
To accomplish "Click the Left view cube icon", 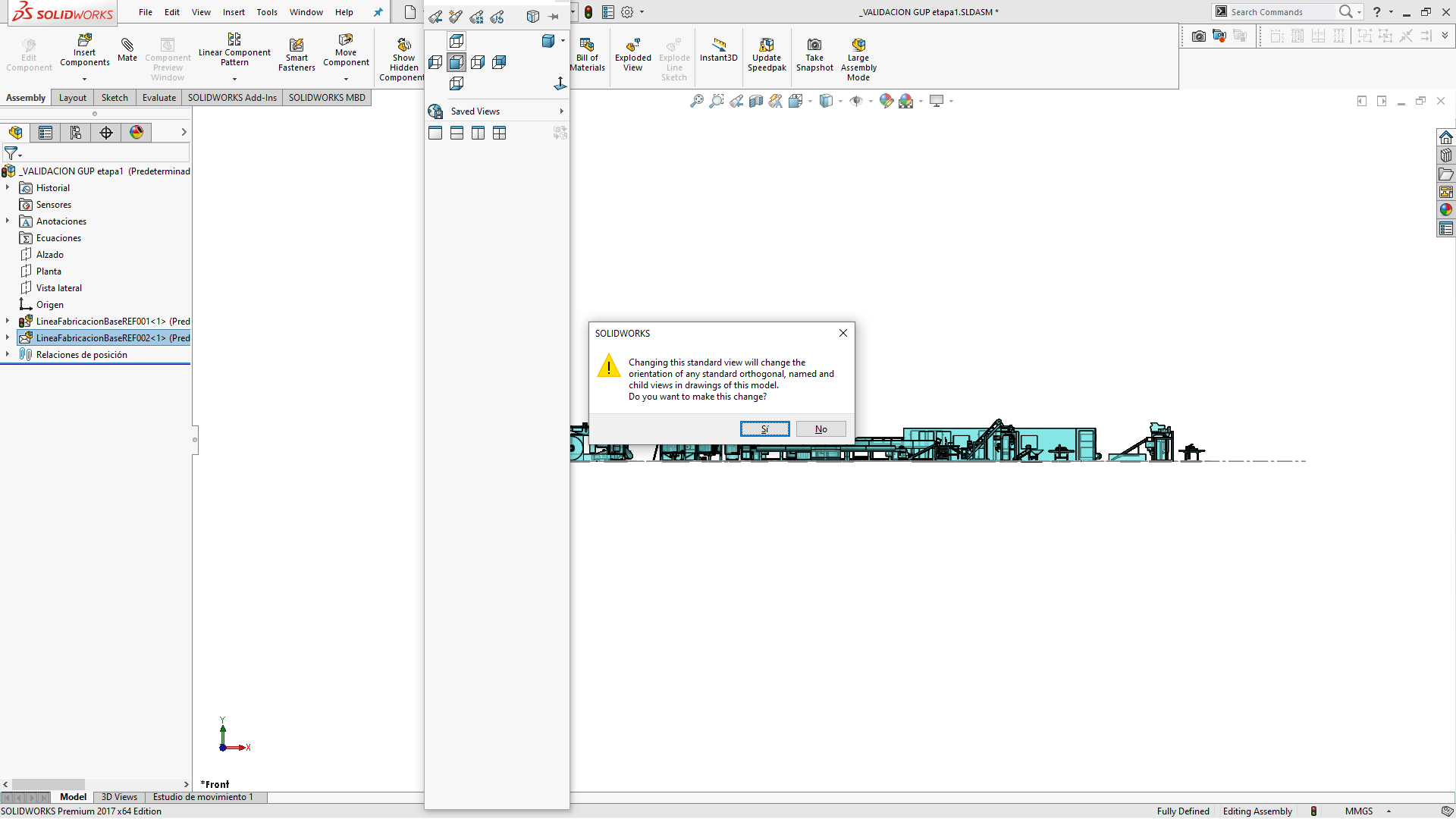I will 435,62.
